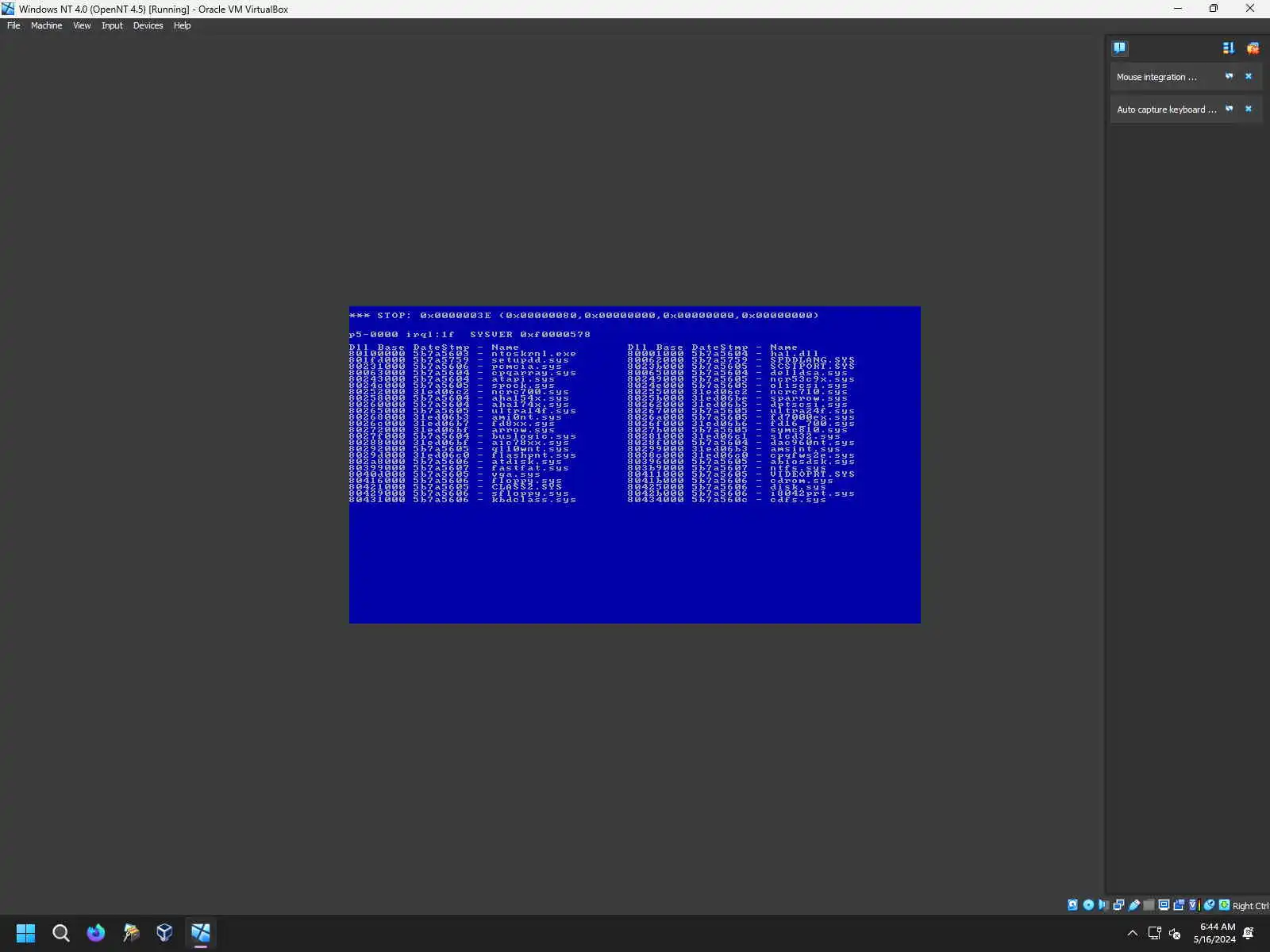Expand the Auto capture keyboard notification details
The image size is (1270, 952).
[1230, 109]
